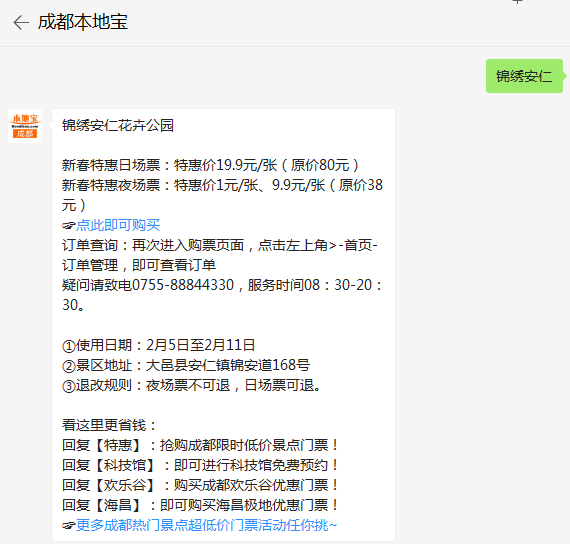The width and height of the screenshot is (570, 544).
Task: Click the 看这里更省钱 line
Action: point(109,425)
